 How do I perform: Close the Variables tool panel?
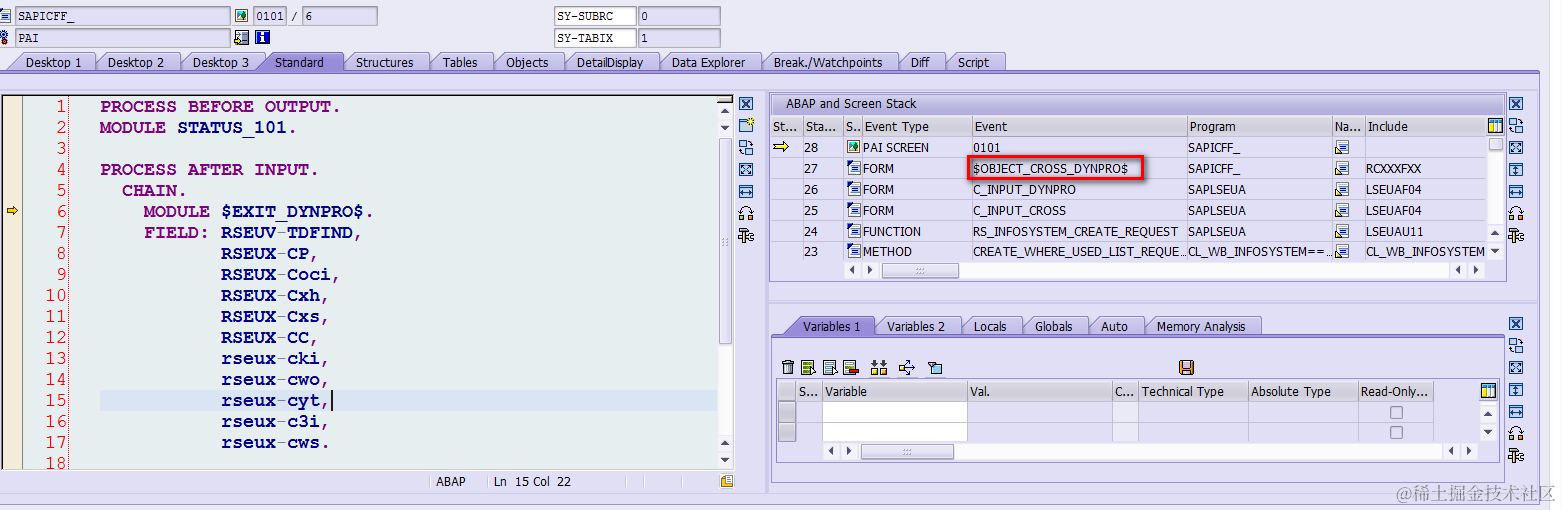coord(1516,324)
